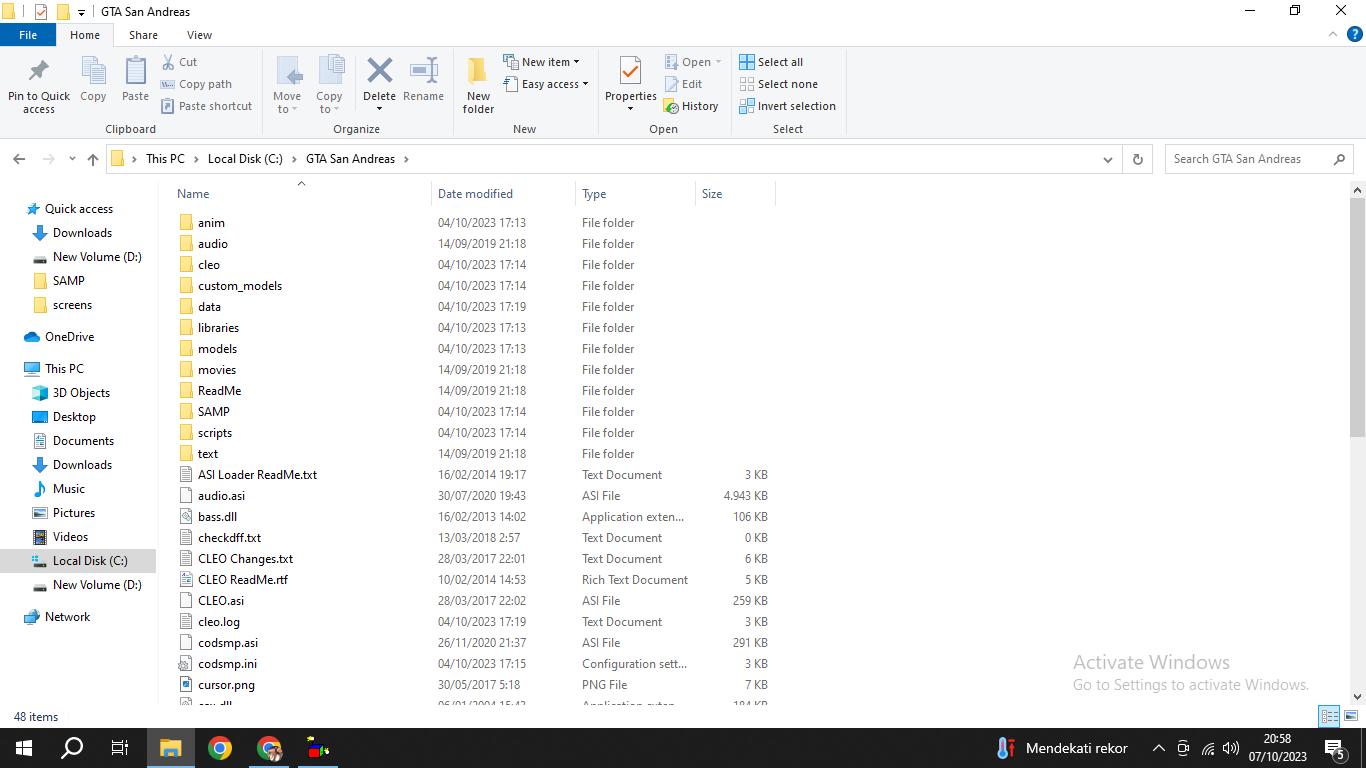Click the Search GTA San Andreas box

coord(1259,159)
